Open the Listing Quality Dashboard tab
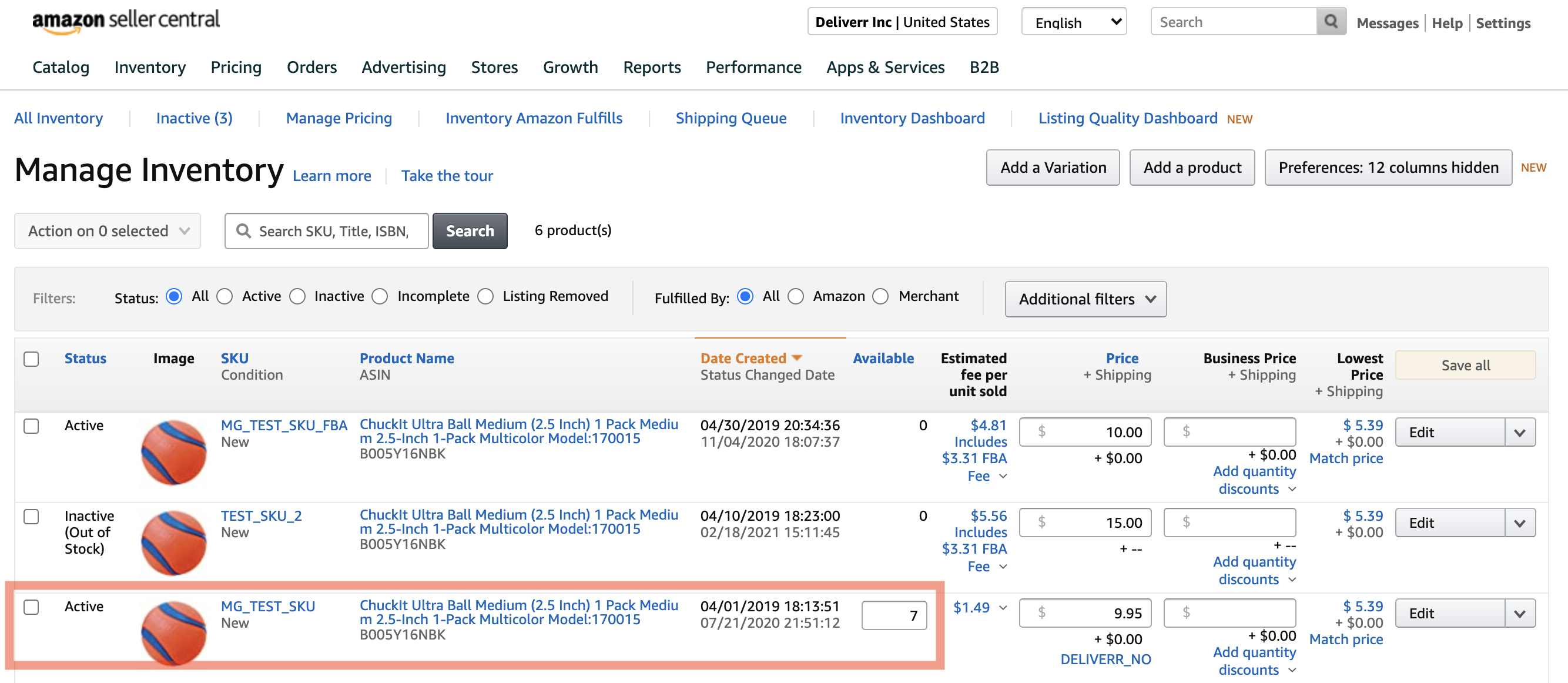This screenshot has height=683, width=1568. point(1127,118)
